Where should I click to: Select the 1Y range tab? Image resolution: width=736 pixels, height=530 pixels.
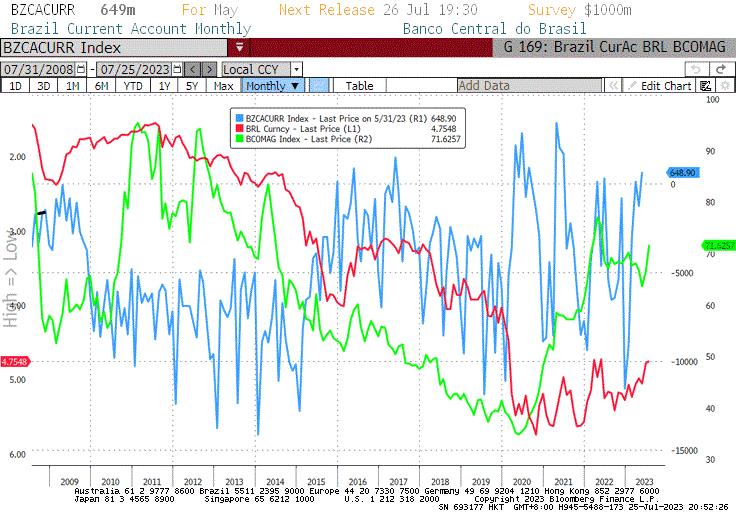[164, 86]
